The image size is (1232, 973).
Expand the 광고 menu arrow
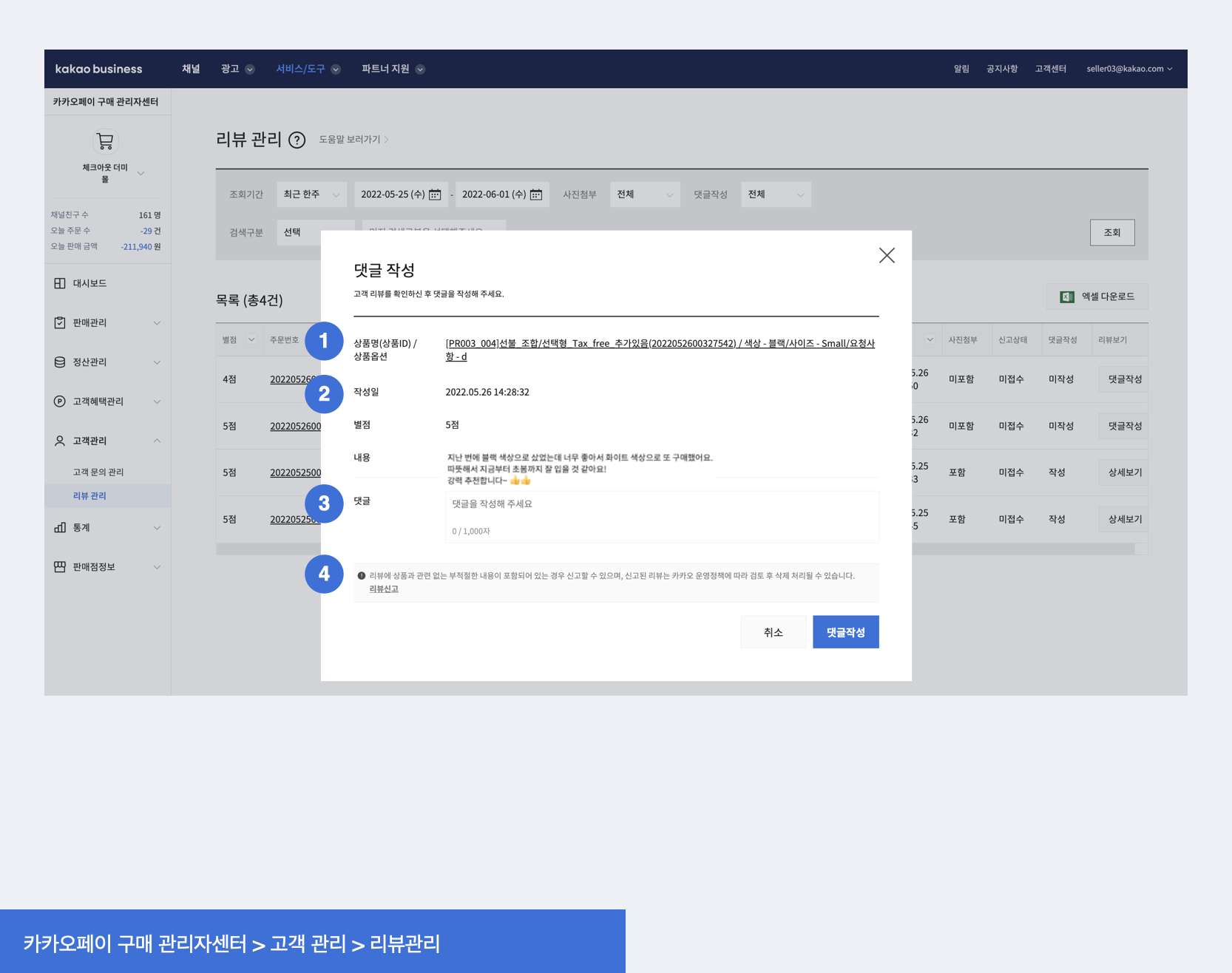pyautogui.click(x=250, y=69)
